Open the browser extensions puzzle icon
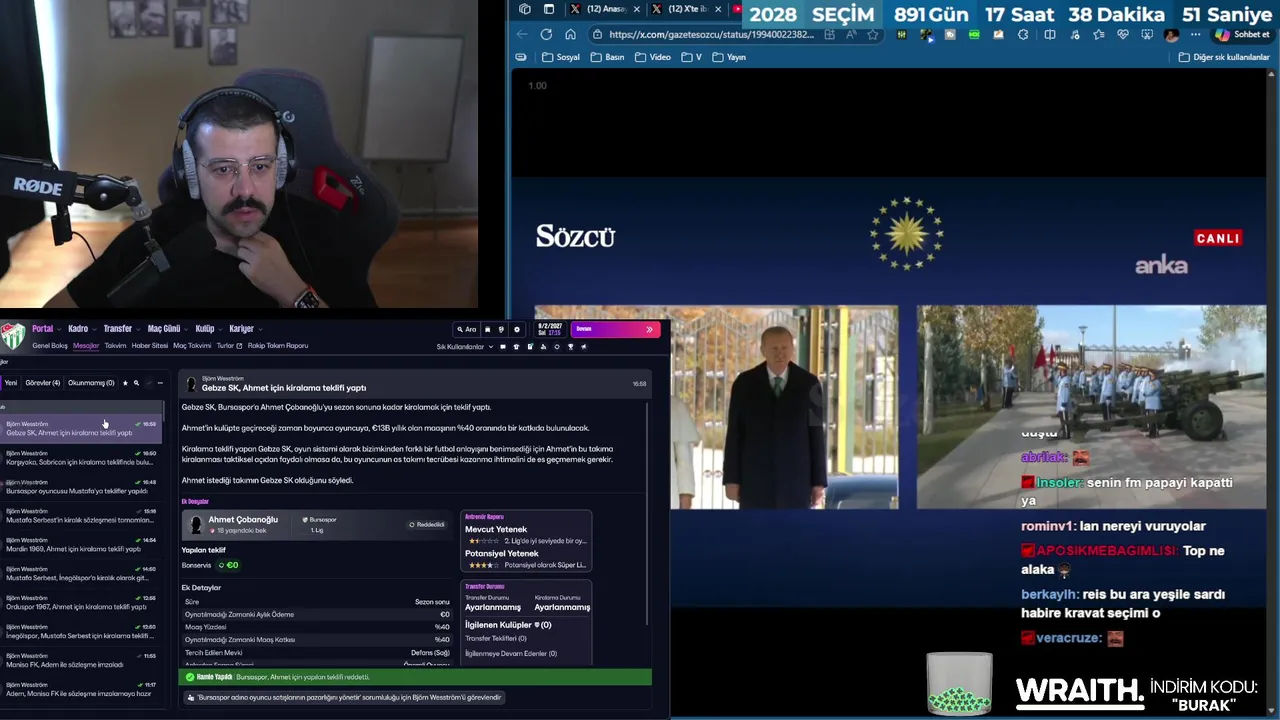 point(1023,34)
